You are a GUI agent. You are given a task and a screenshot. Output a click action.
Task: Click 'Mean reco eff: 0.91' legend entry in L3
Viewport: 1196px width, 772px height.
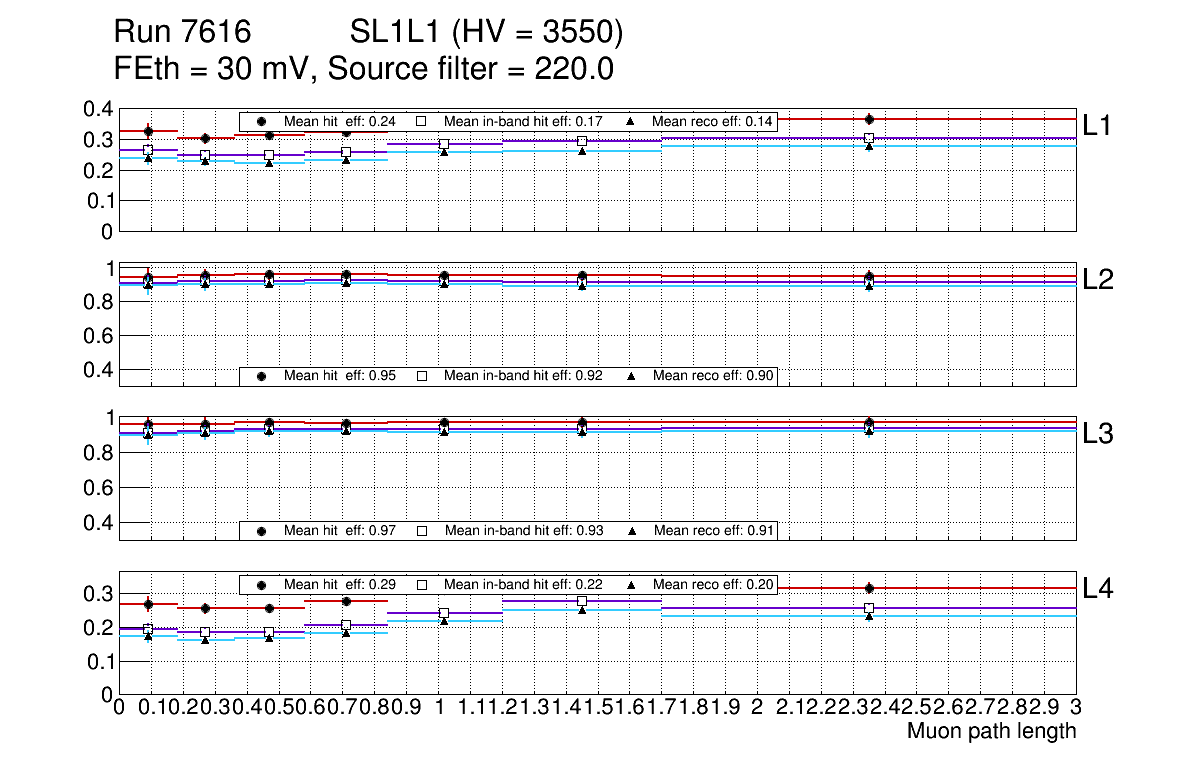point(713,530)
